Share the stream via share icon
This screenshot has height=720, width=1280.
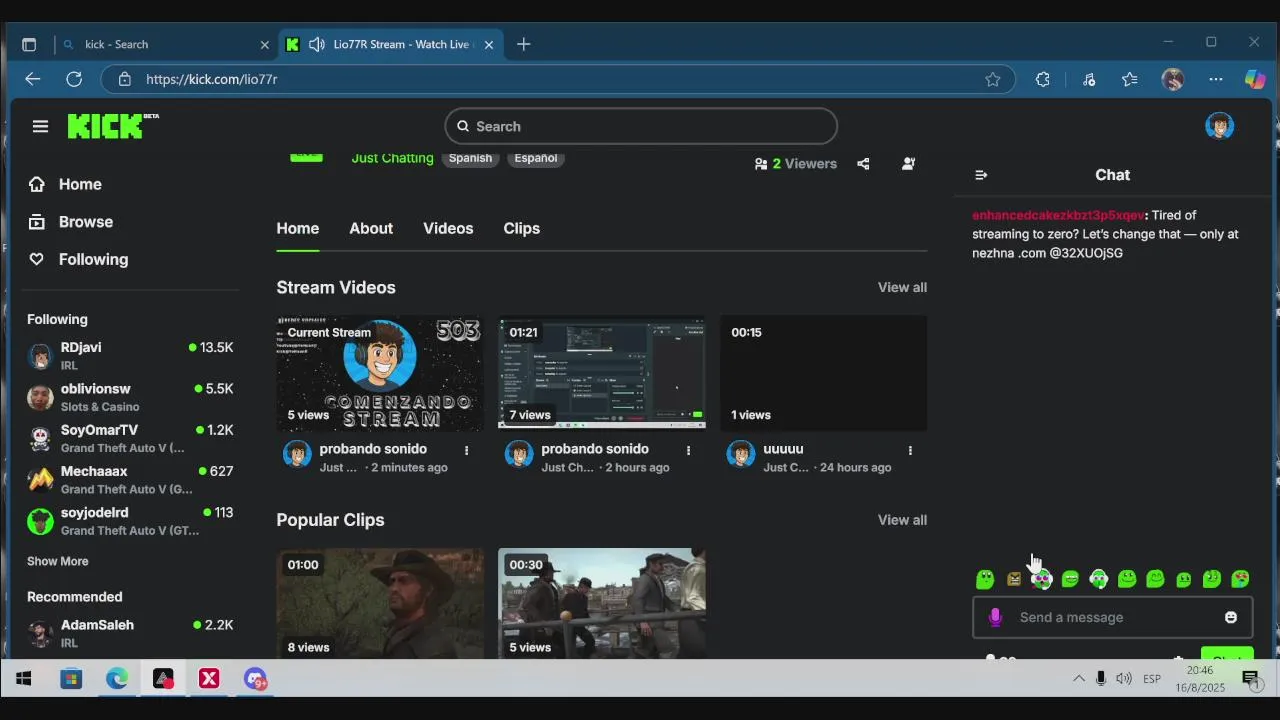863,164
